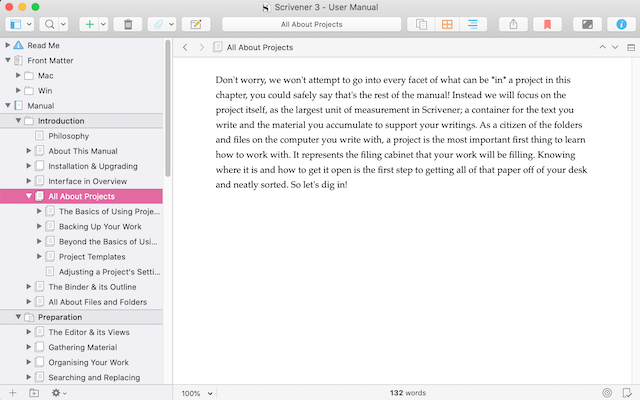The image size is (640, 400).
Task: Click the Trash toolbar icon
Action: coord(128,24)
